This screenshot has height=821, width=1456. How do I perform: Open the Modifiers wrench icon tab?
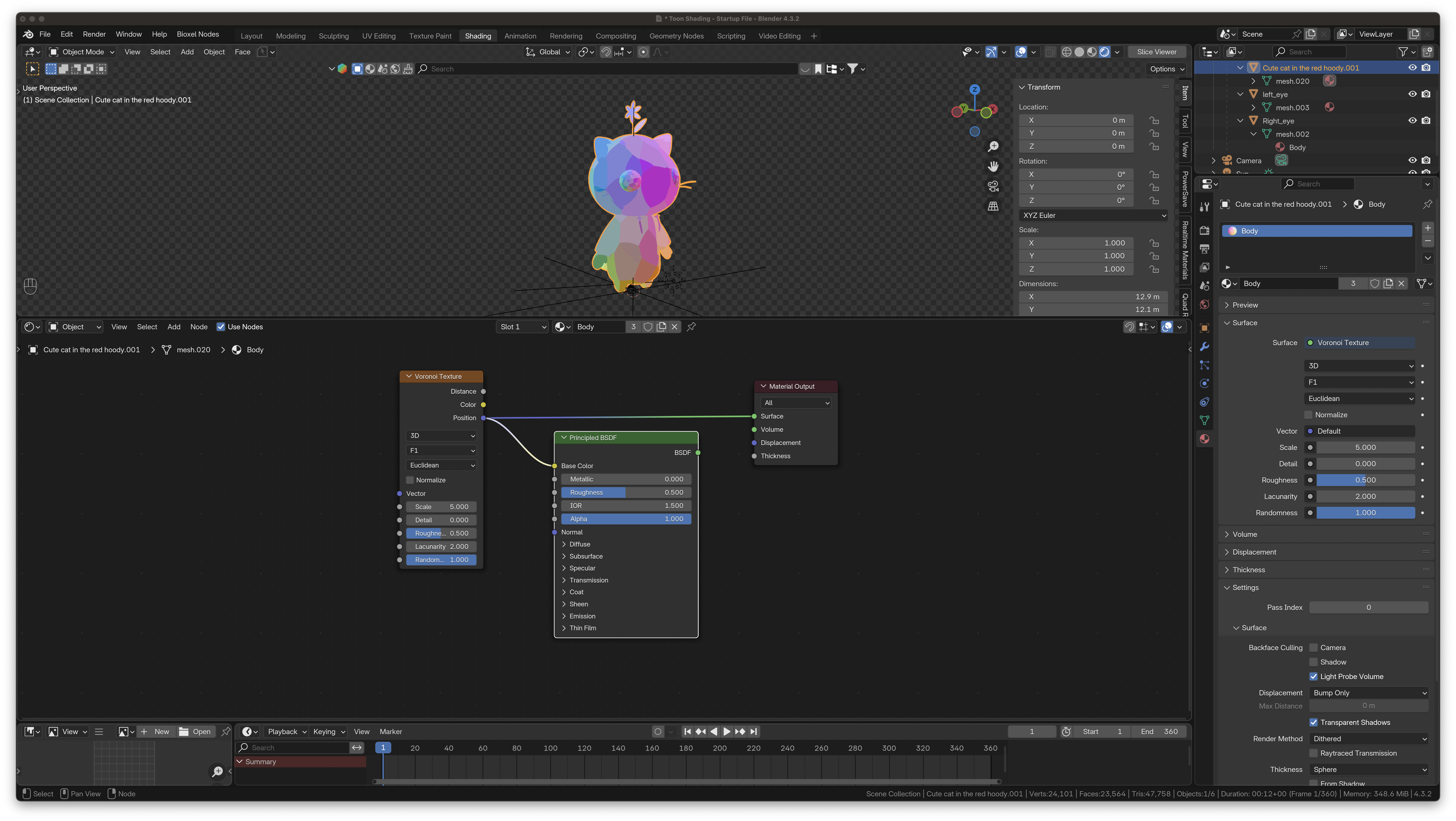[x=1204, y=346]
